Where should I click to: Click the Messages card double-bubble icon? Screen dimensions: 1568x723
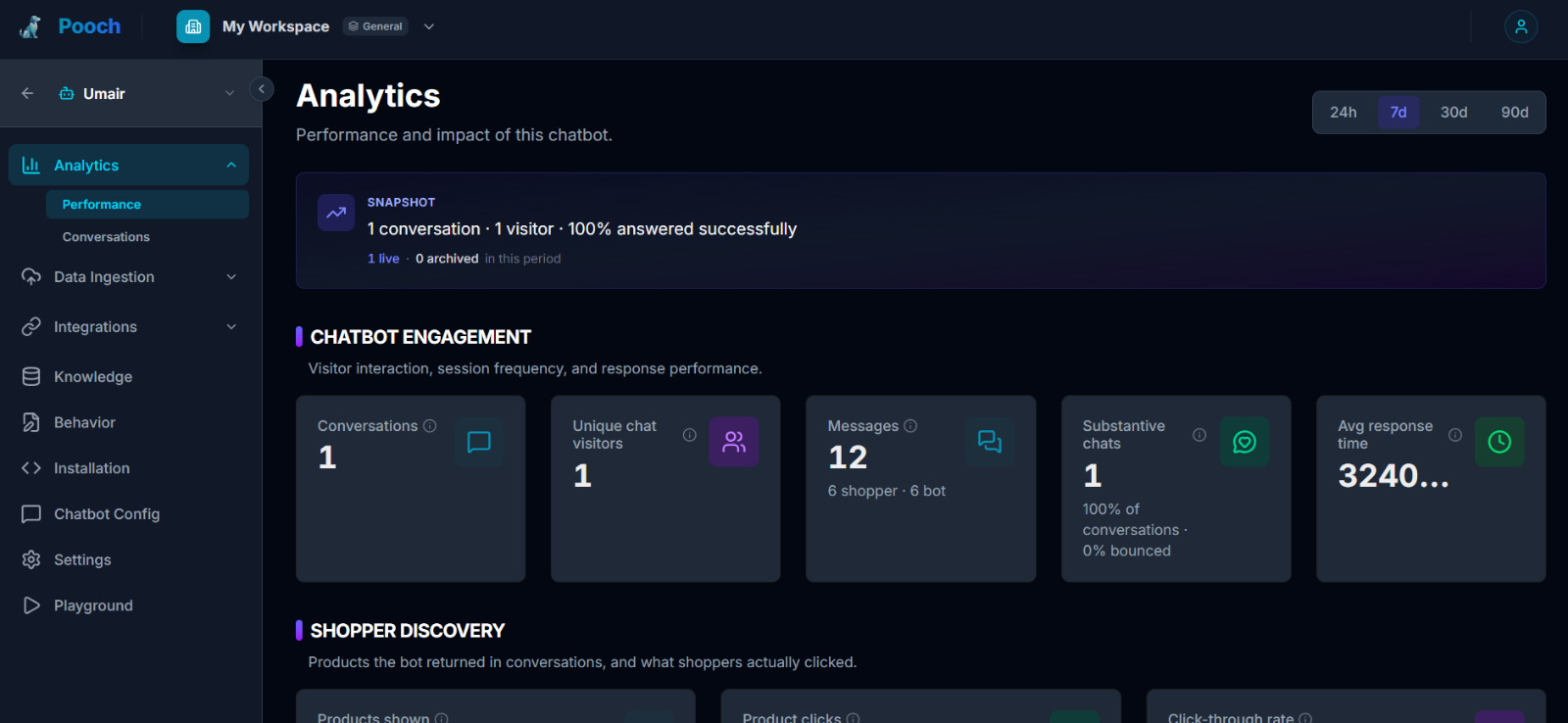990,442
